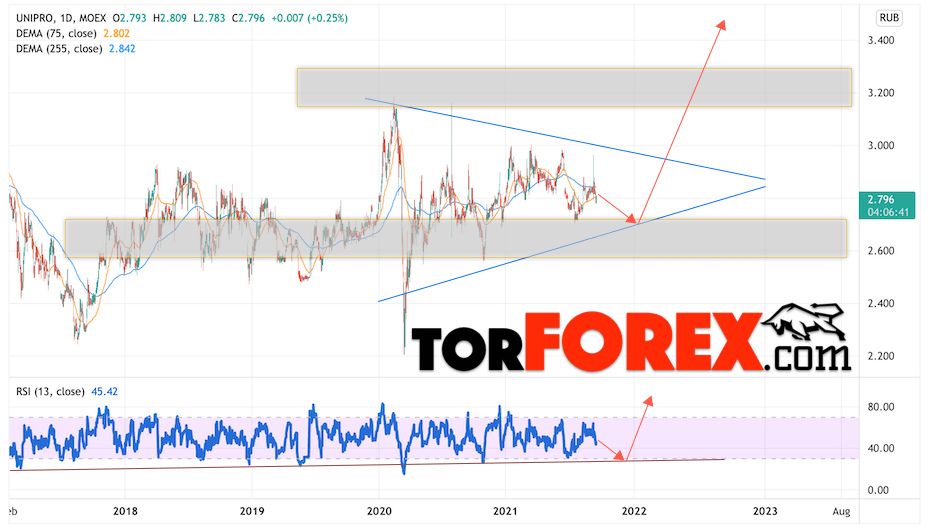Click the 2022 time axis label

point(634,511)
